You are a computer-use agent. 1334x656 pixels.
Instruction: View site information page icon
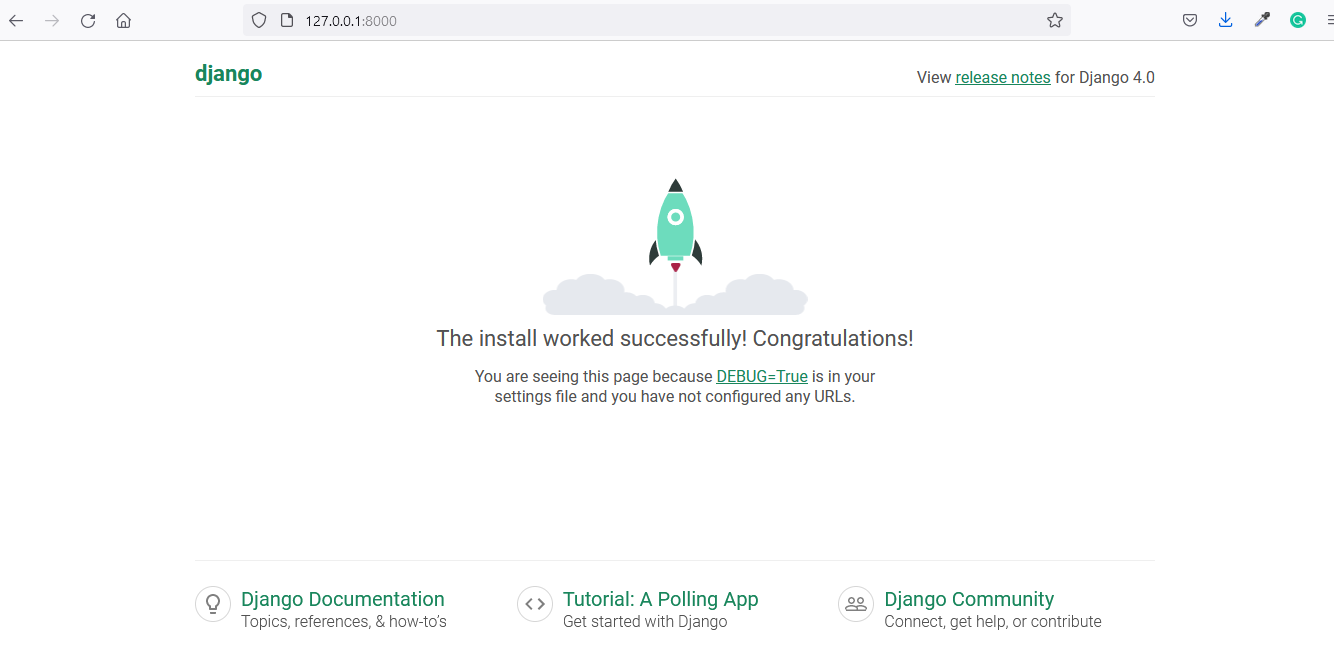(286, 20)
